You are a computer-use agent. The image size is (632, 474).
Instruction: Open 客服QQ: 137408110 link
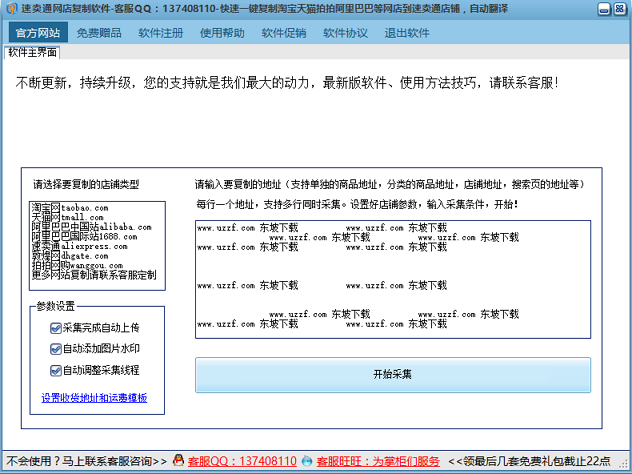[x=242, y=461]
